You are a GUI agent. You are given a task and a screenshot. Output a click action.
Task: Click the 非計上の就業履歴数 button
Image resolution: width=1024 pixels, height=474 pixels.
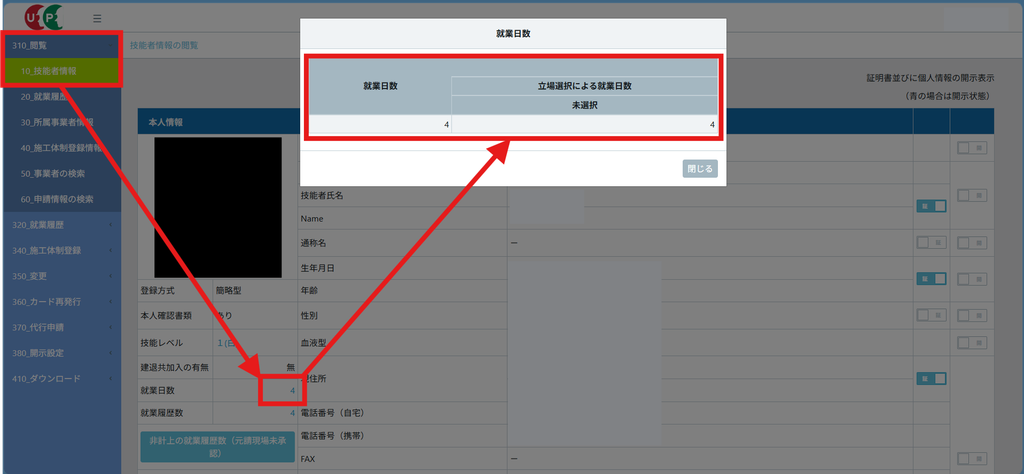pyautogui.click(x=218, y=447)
